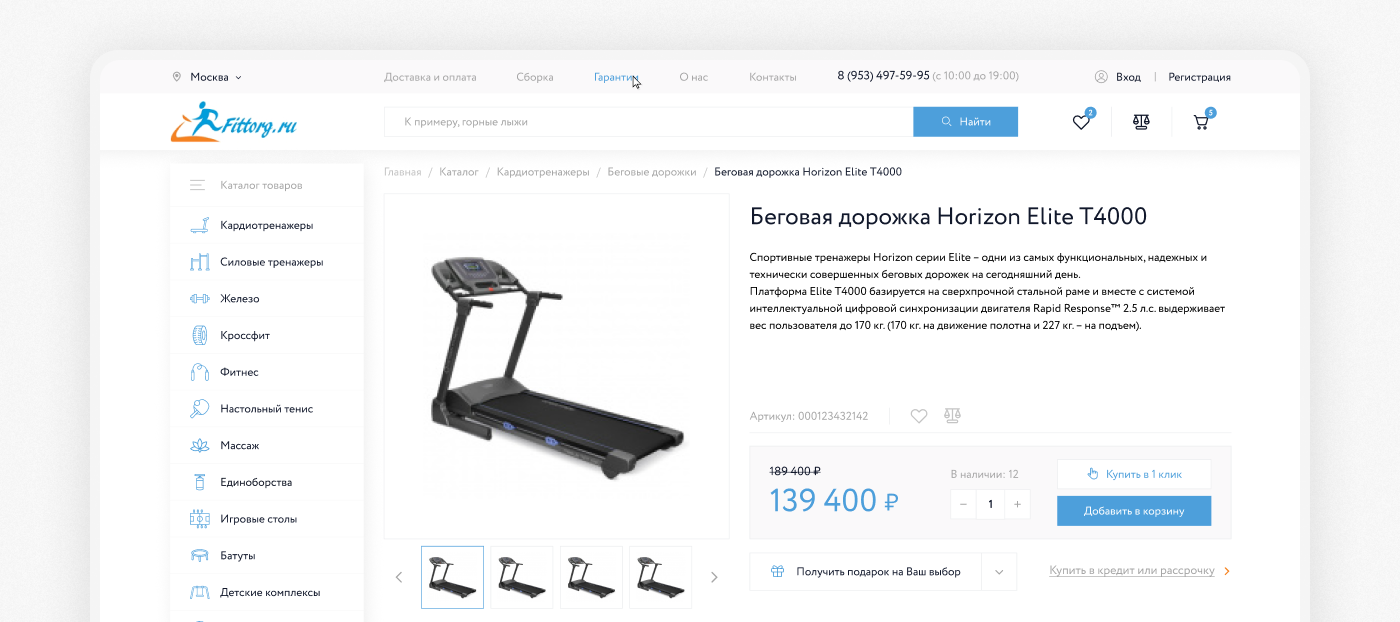
Task: Show previous thumbnails with left arrow
Action: (x=399, y=577)
